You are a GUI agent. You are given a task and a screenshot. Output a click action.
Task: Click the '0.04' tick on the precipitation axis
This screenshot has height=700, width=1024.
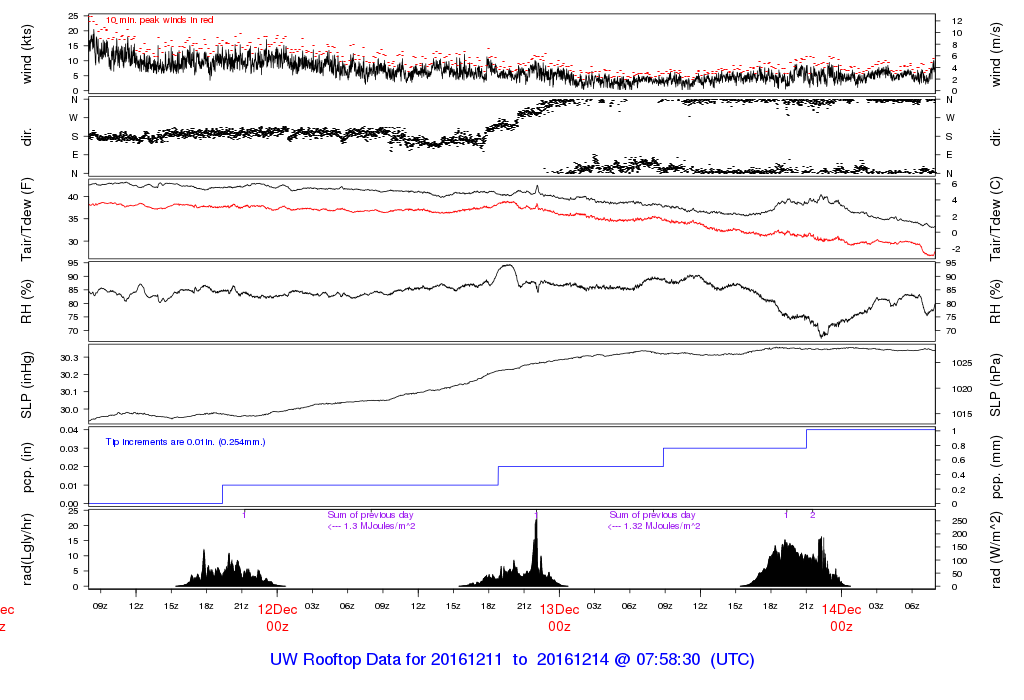coord(69,430)
